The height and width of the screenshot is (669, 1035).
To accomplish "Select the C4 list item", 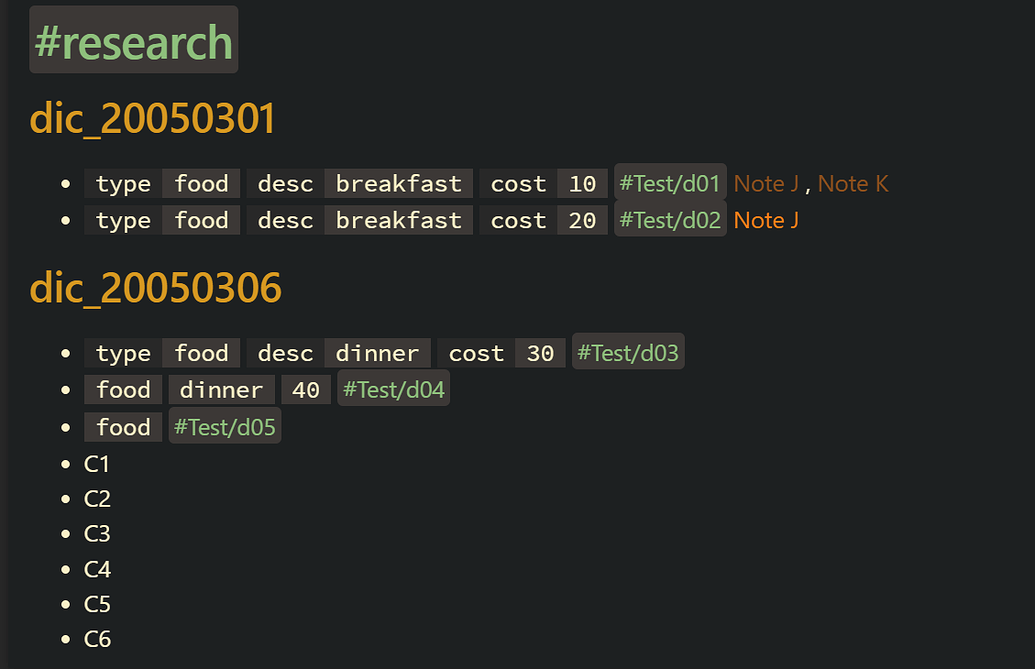I will click(97, 569).
